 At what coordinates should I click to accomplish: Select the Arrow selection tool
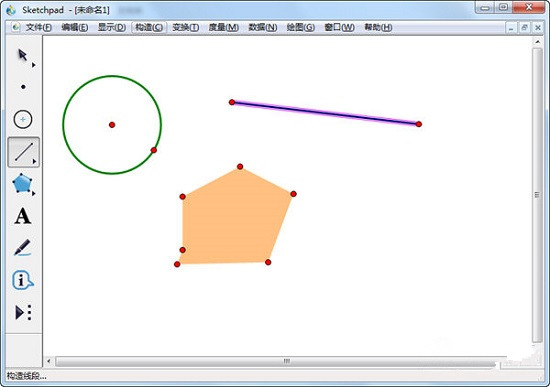coord(23,55)
